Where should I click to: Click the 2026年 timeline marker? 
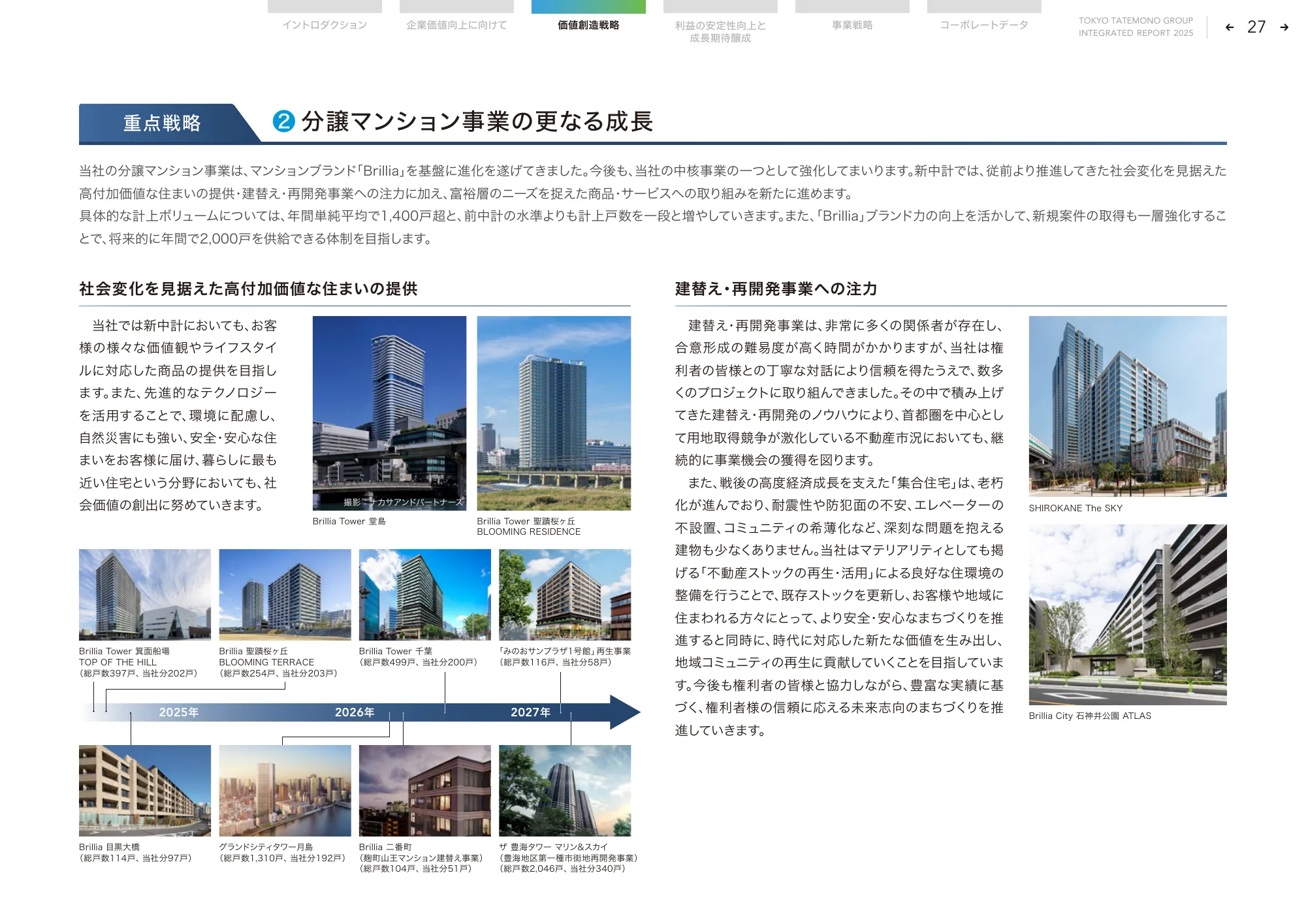click(x=355, y=712)
